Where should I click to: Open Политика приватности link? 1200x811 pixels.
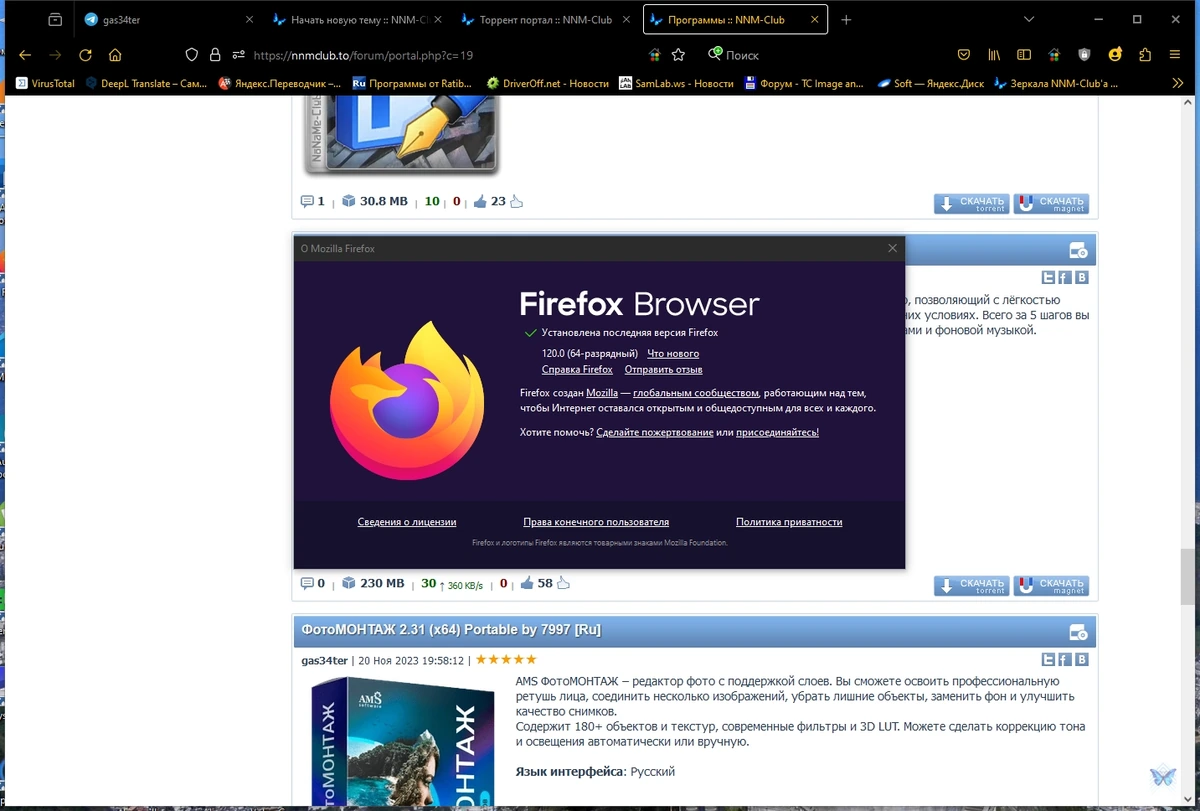point(789,522)
